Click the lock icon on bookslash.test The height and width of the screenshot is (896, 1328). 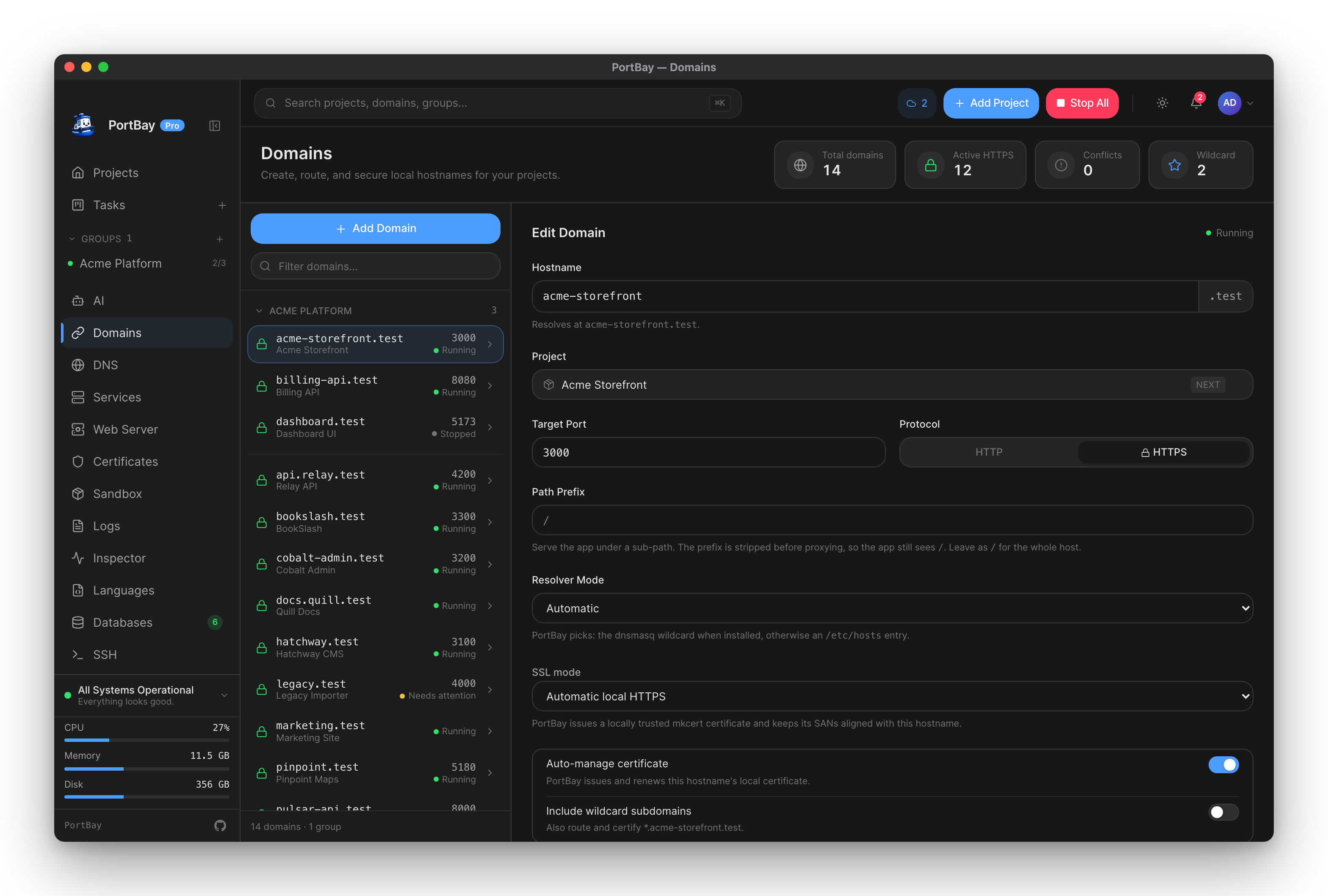(262, 522)
